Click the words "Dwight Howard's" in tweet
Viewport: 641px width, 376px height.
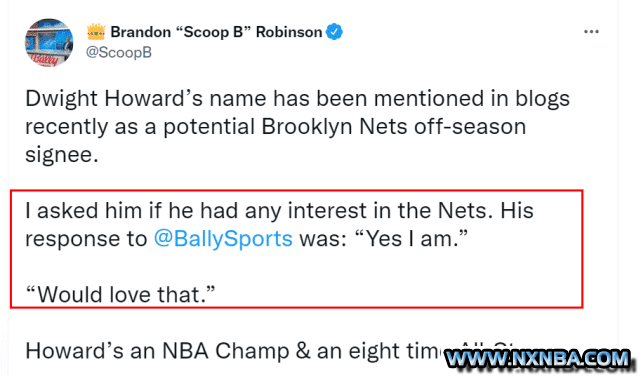click(x=114, y=99)
